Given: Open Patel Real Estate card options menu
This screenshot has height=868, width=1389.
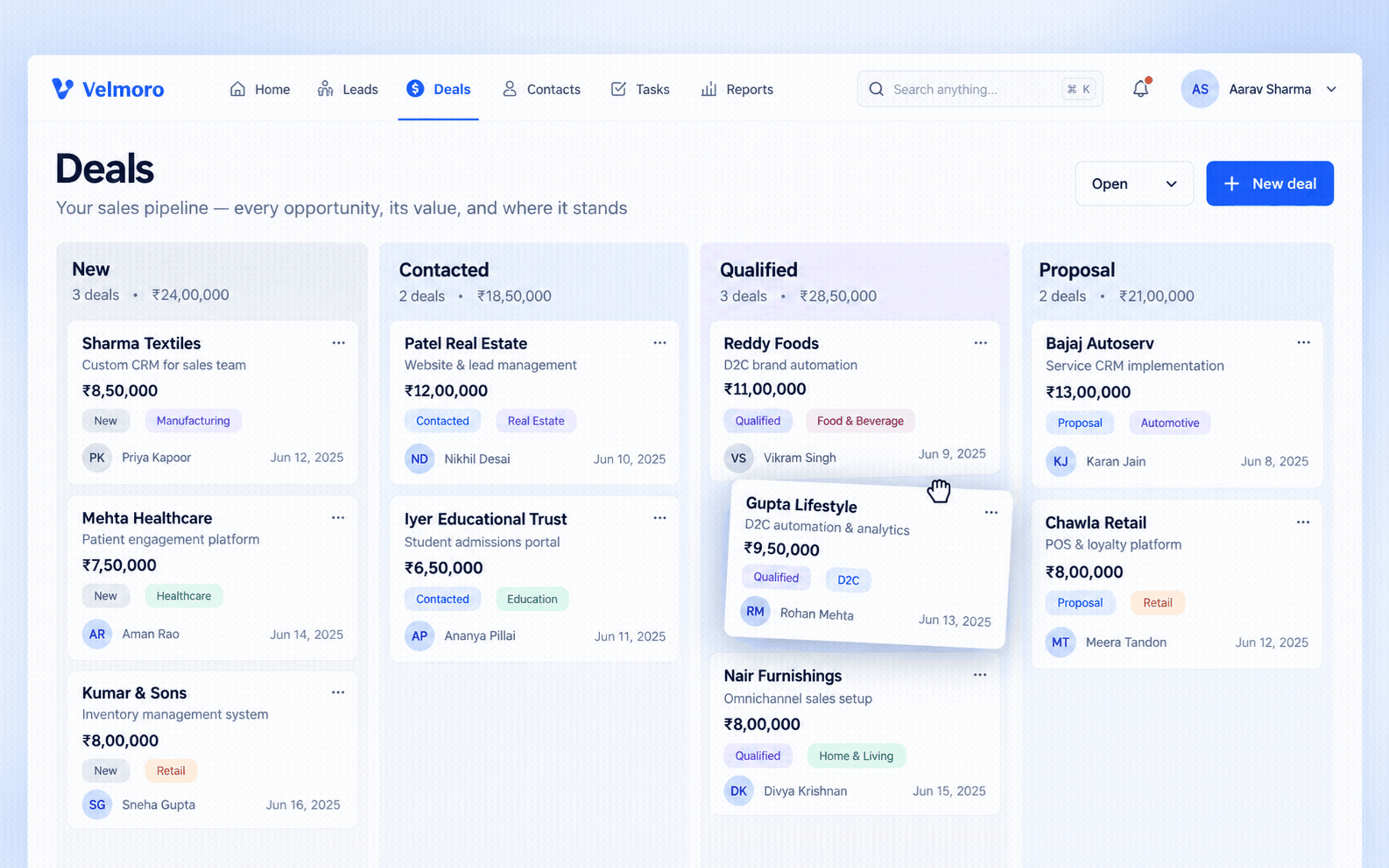Looking at the screenshot, I should point(660,343).
